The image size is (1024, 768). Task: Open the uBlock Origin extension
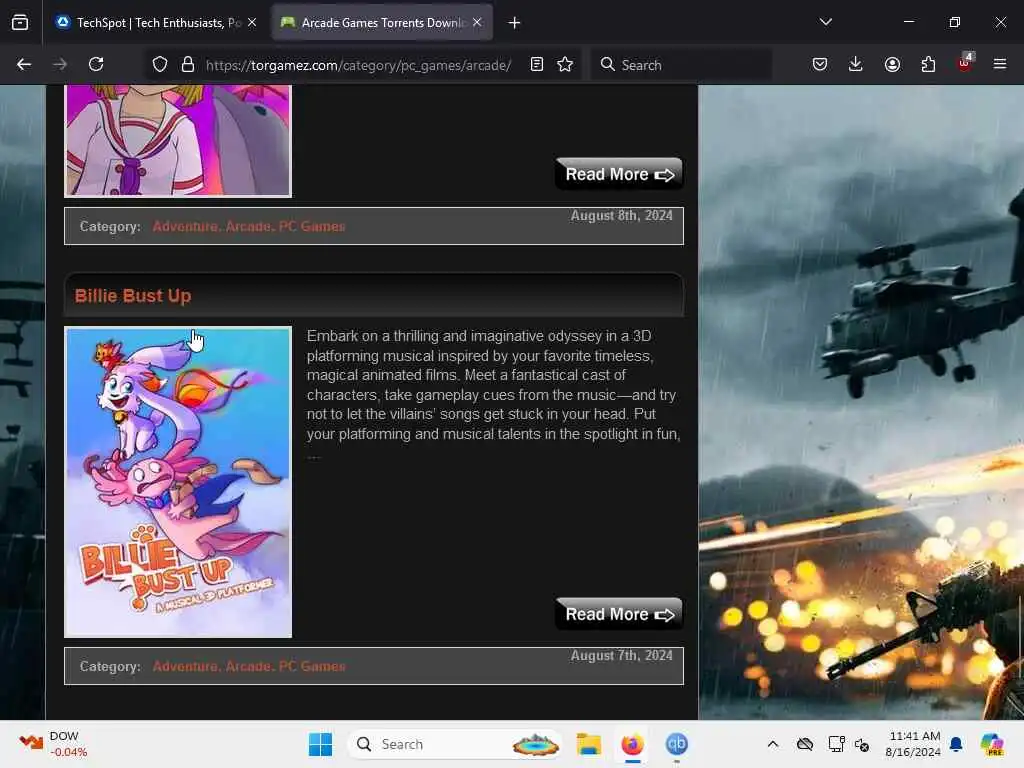(x=965, y=63)
